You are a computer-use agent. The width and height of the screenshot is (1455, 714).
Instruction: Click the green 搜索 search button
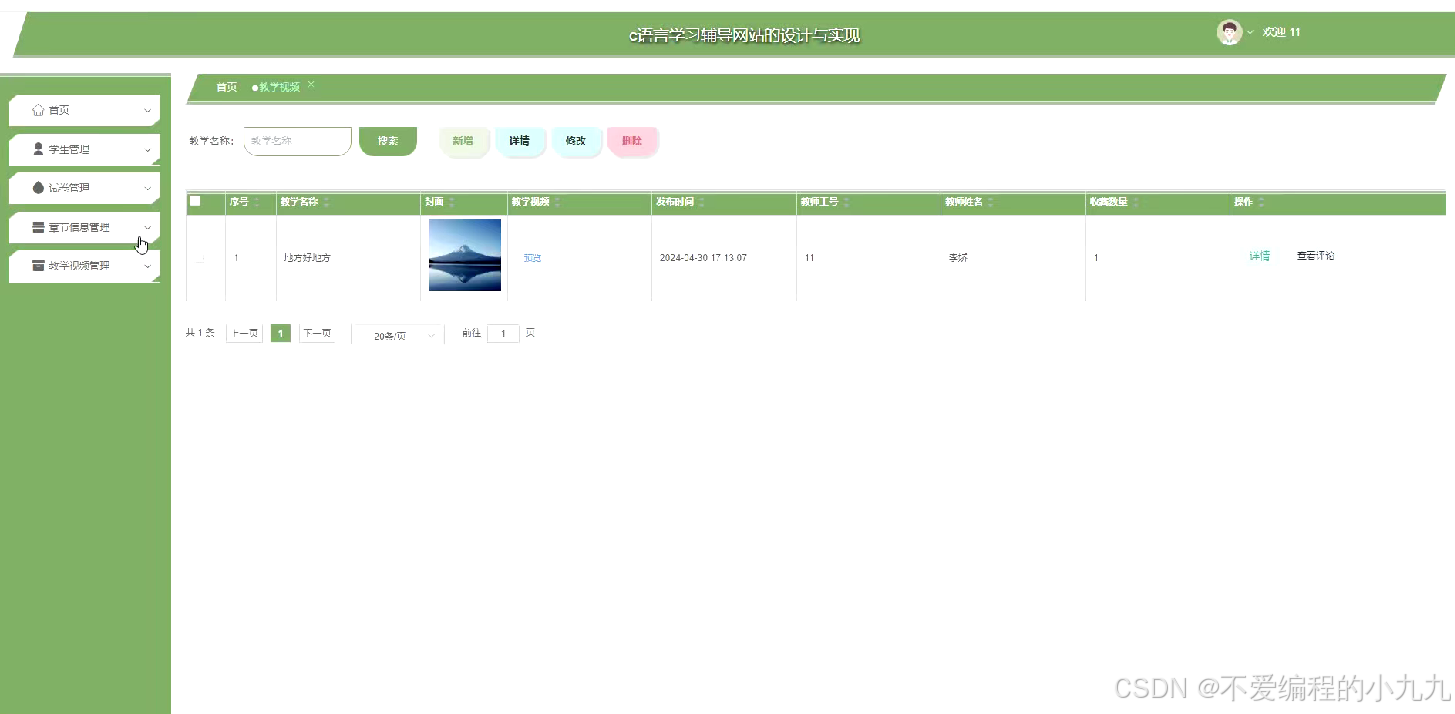(x=388, y=141)
